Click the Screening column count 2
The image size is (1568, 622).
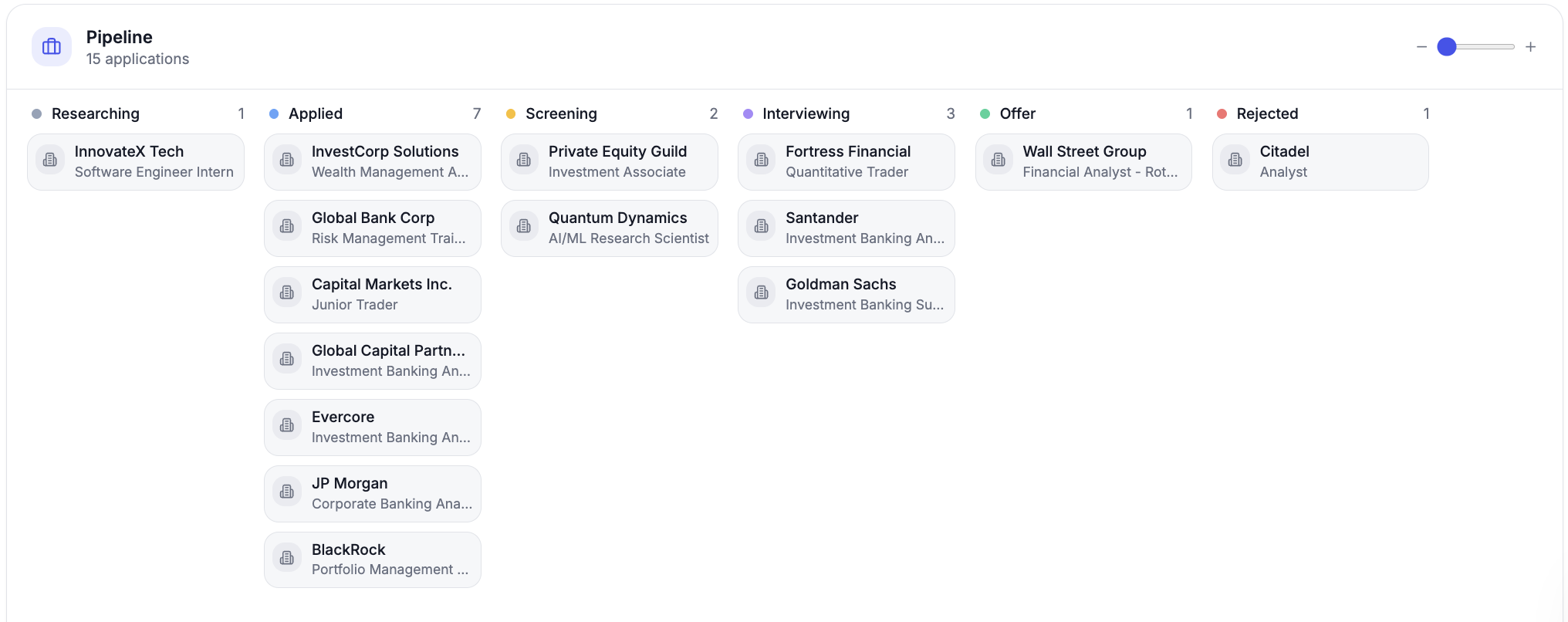click(x=714, y=113)
